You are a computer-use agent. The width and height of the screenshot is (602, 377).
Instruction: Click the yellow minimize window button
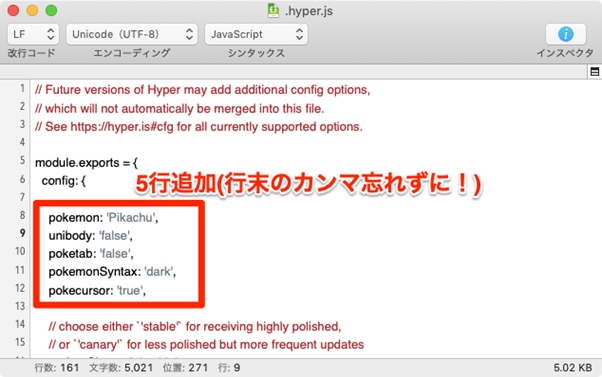coord(32,10)
